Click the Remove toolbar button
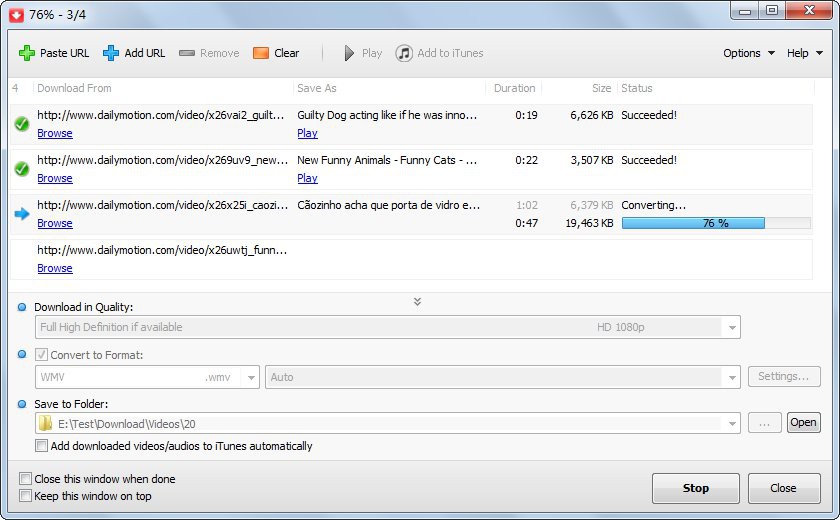Viewport: 840px width, 520px height. point(209,53)
